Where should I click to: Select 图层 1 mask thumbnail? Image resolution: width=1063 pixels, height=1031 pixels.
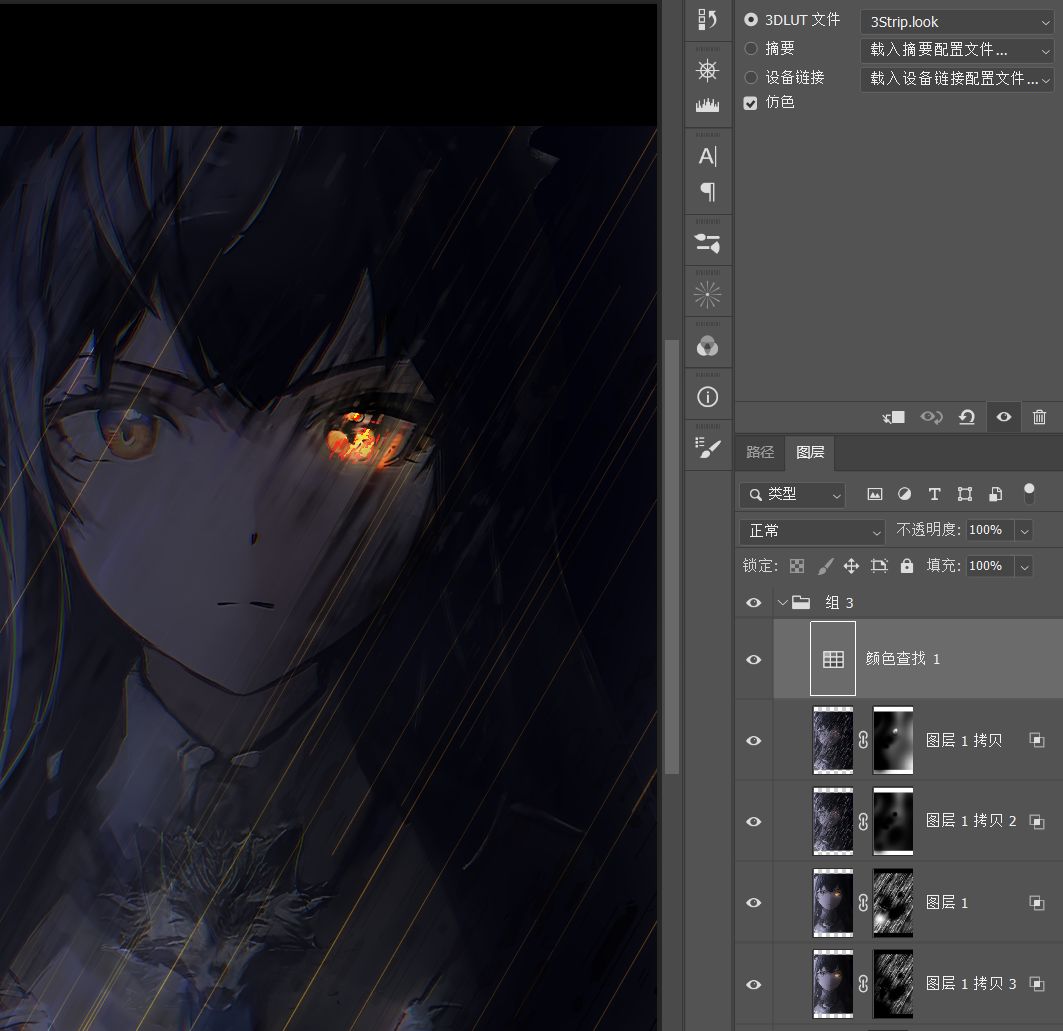(x=893, y=903)
